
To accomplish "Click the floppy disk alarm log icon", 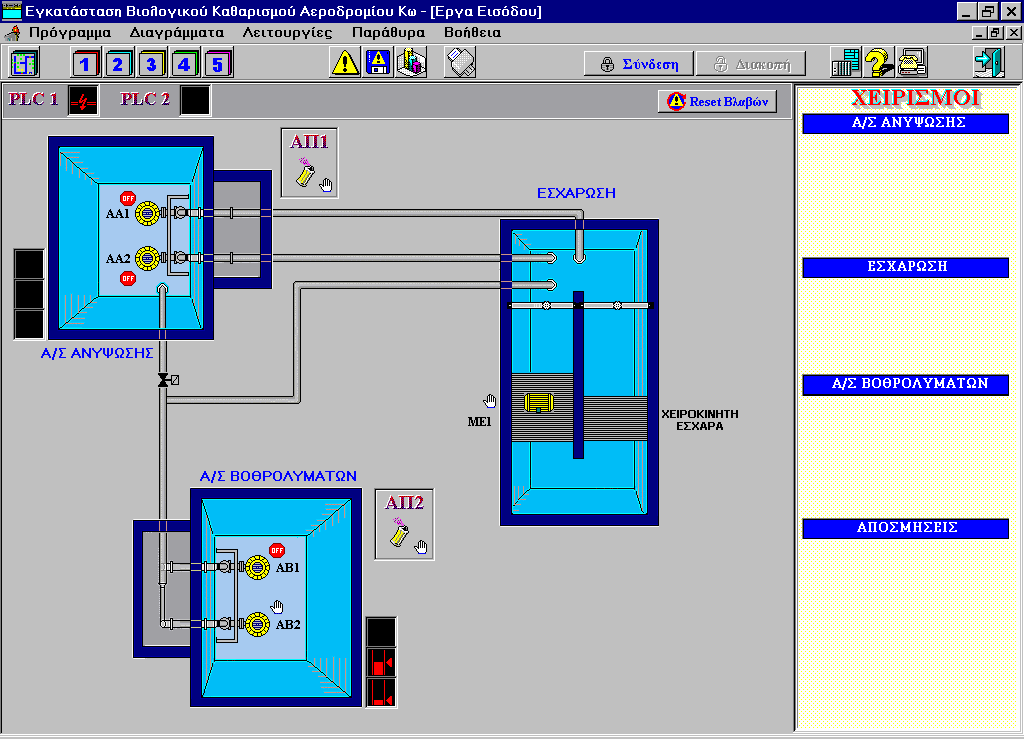I will 379,63.
